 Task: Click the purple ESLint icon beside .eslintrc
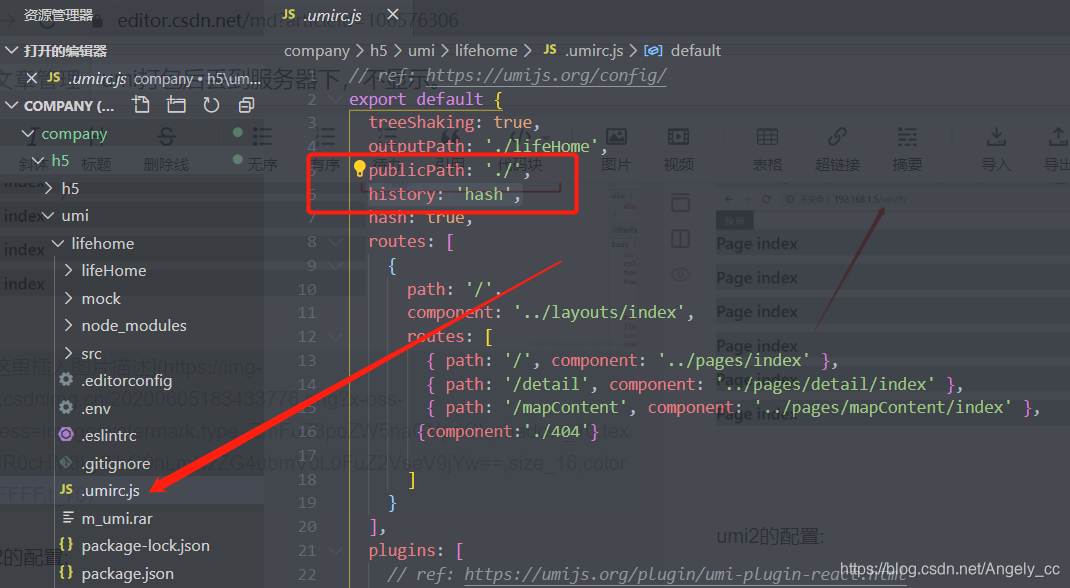click(x=66, y=435)
